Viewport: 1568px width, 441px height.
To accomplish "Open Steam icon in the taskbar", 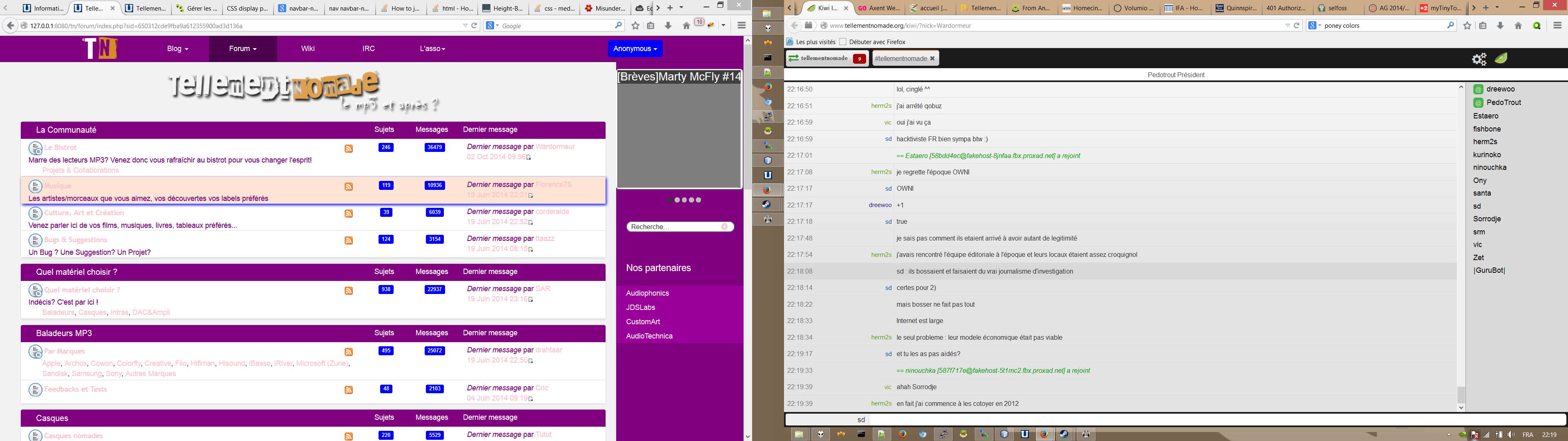I will (1065, 434).
